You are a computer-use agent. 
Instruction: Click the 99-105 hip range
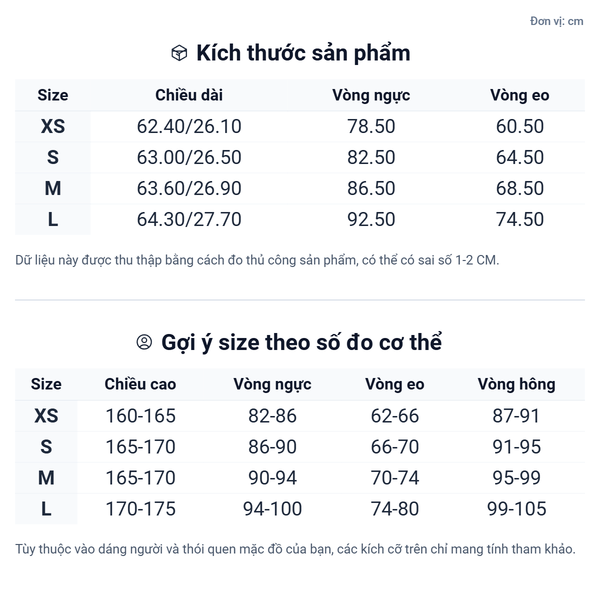(x=516, y=509)
